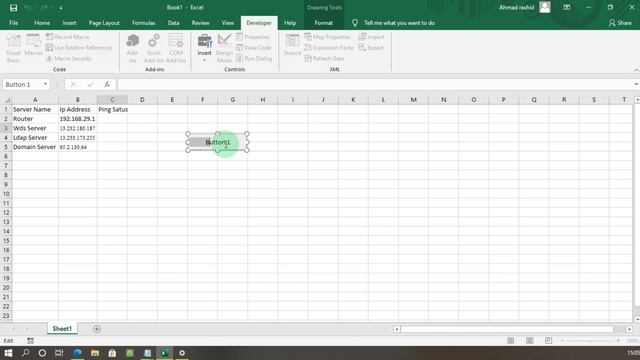The image size is (640, 360).
Task: Expand the formula bar
Action: pos(636,84)
